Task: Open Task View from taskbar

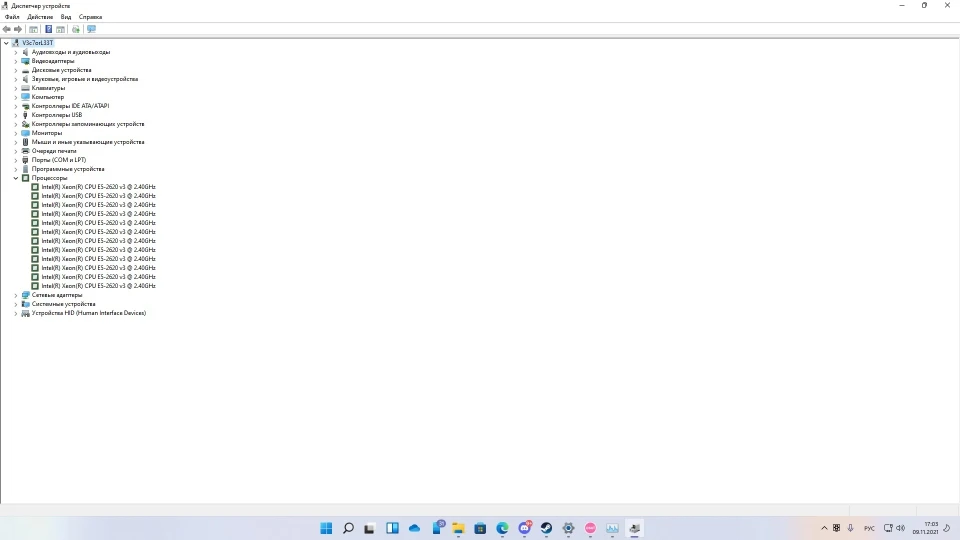Action: (x=369, y=528)
